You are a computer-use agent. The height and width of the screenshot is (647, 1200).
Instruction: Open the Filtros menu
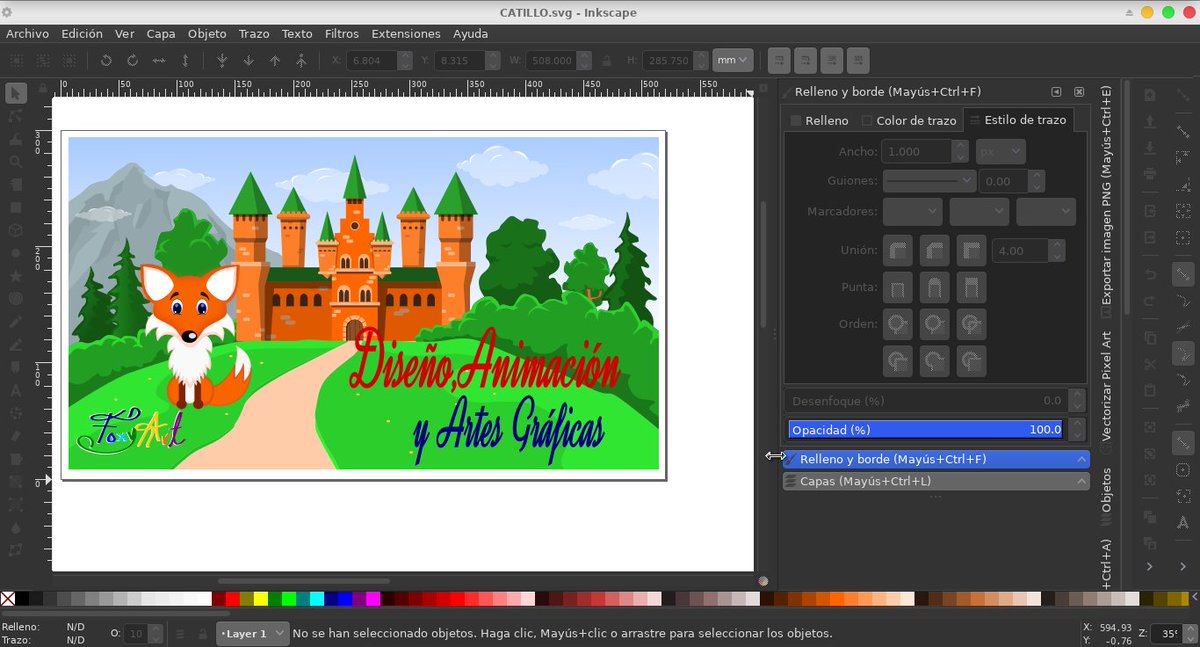[342, 33]
